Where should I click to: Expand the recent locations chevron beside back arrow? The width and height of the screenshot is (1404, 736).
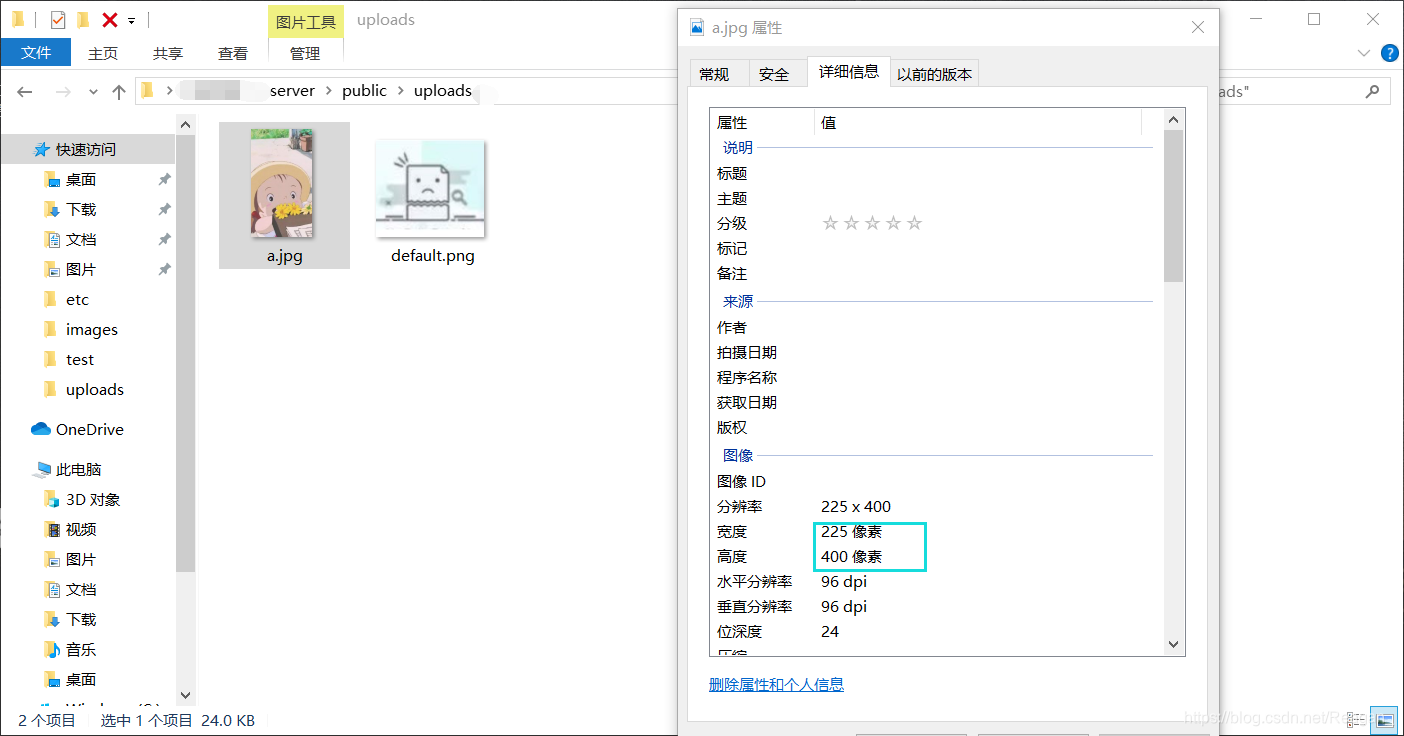click(x=92, y=91)
